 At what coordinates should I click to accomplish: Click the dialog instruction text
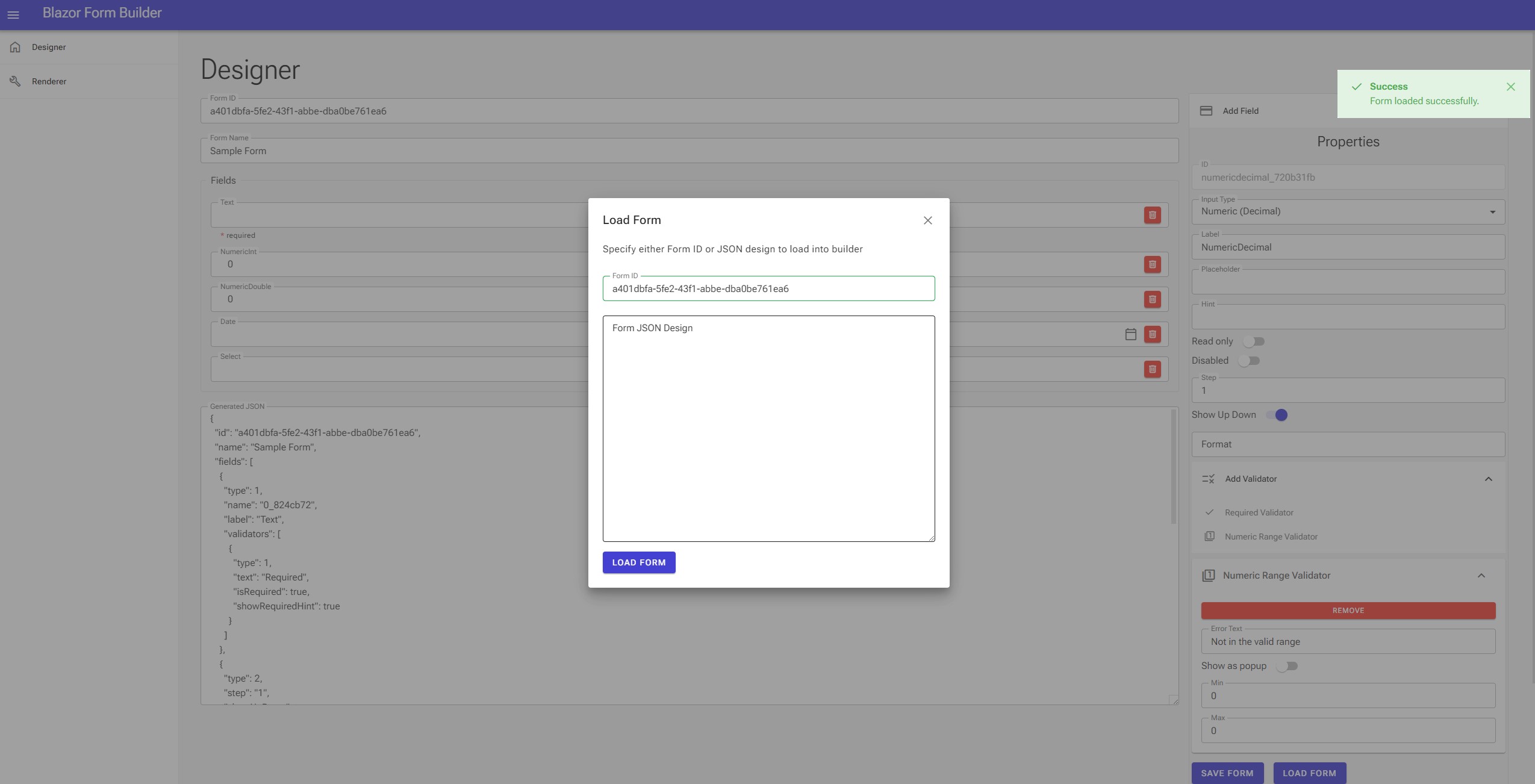(x=732, y=249)
